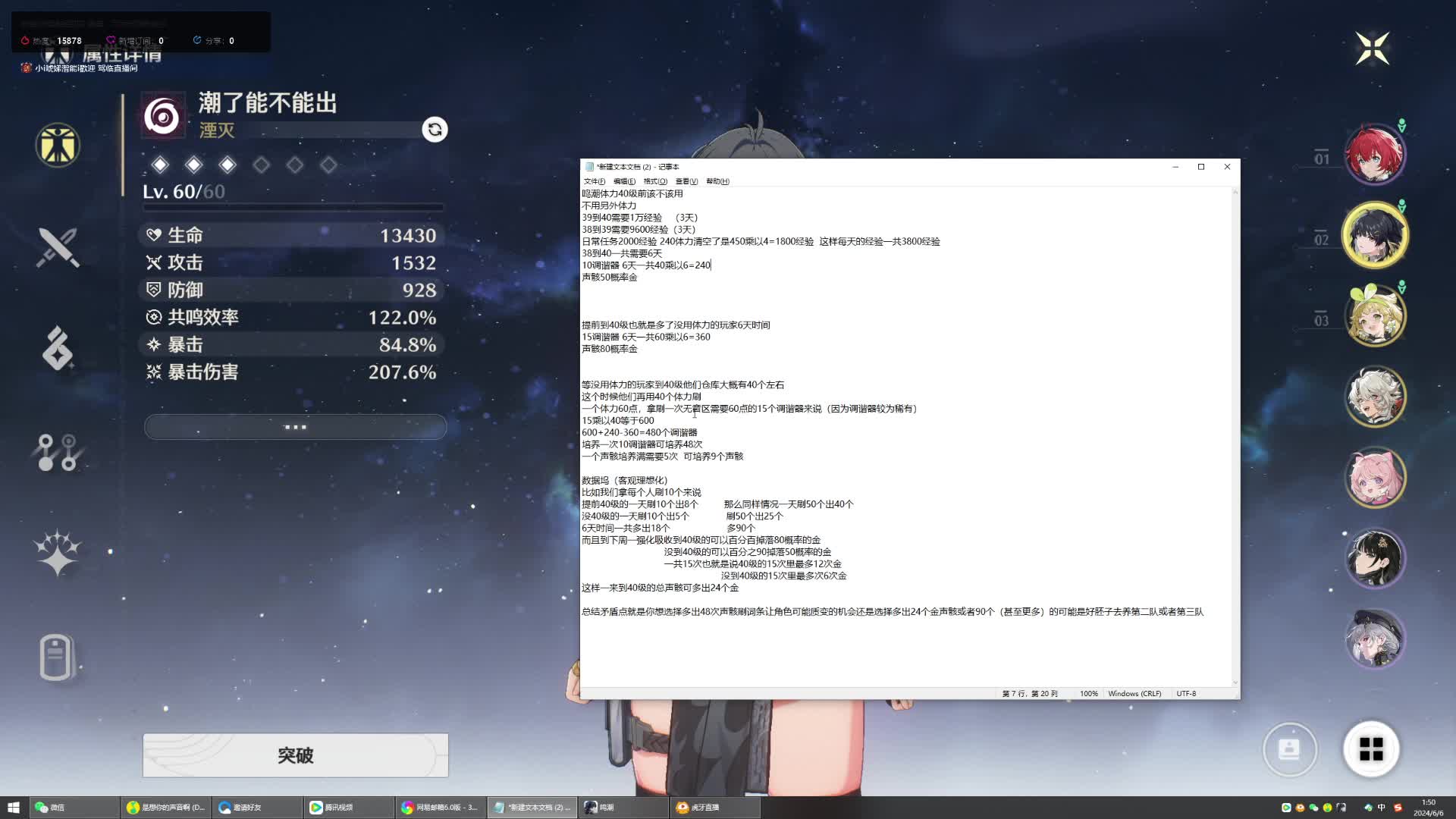The height and width of the screenshot is (819, 1456).
Task: Open Notepad 查看(V) menu
Action: point(686,181)
